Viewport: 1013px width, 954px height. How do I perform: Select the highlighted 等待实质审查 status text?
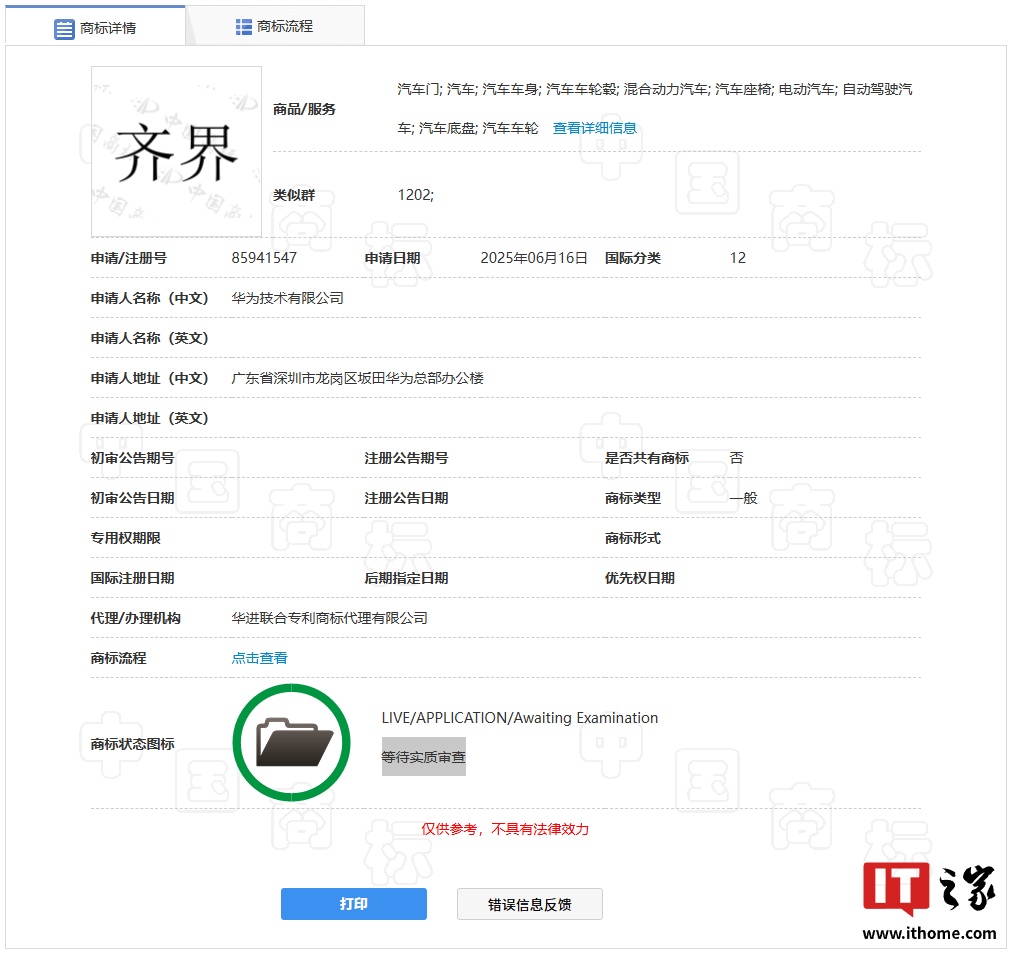424,757
